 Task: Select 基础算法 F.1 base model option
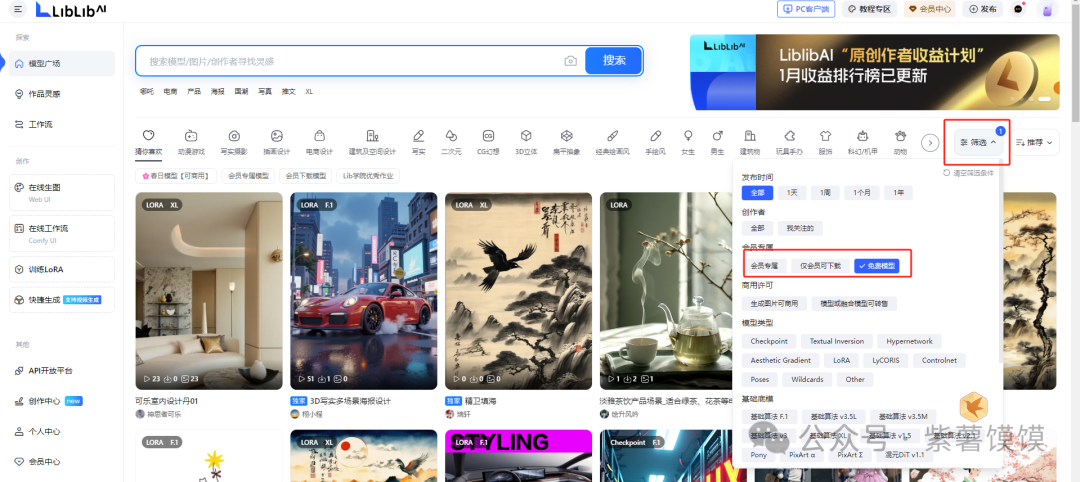point(770,417)
